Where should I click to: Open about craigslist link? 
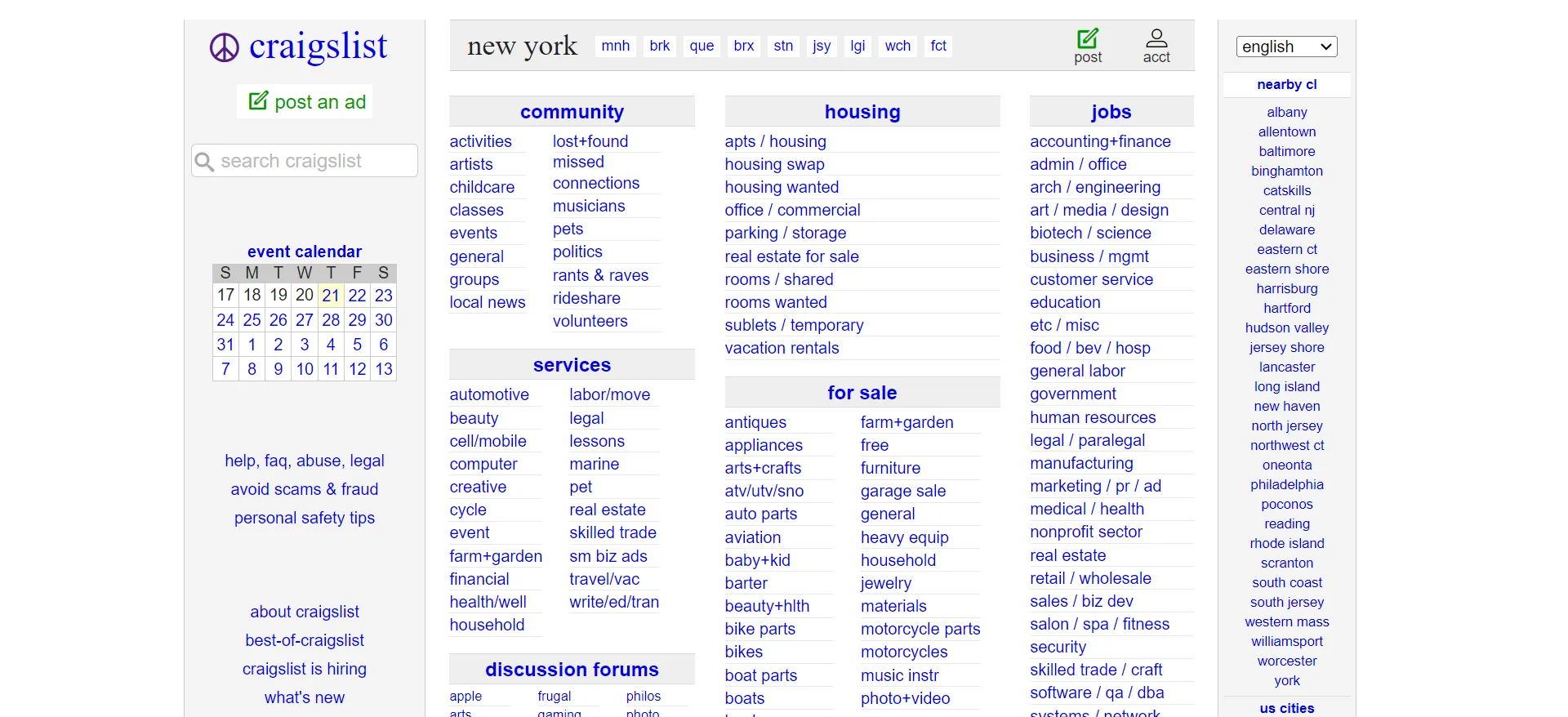point(305,612)
